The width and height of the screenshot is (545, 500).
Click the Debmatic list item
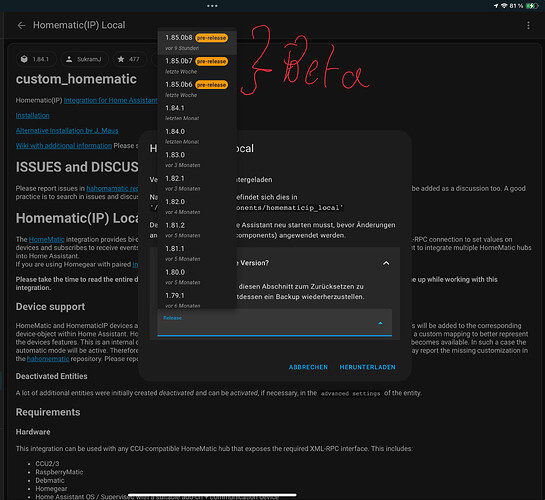point(50,480)
